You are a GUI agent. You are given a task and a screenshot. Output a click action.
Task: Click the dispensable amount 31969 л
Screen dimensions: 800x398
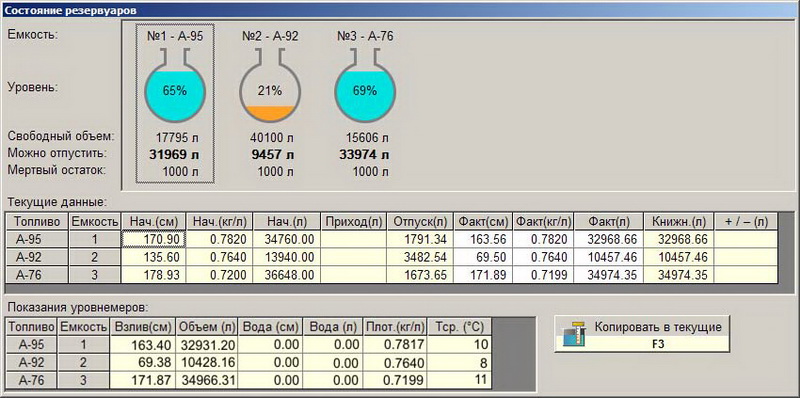tap(175, 155)
